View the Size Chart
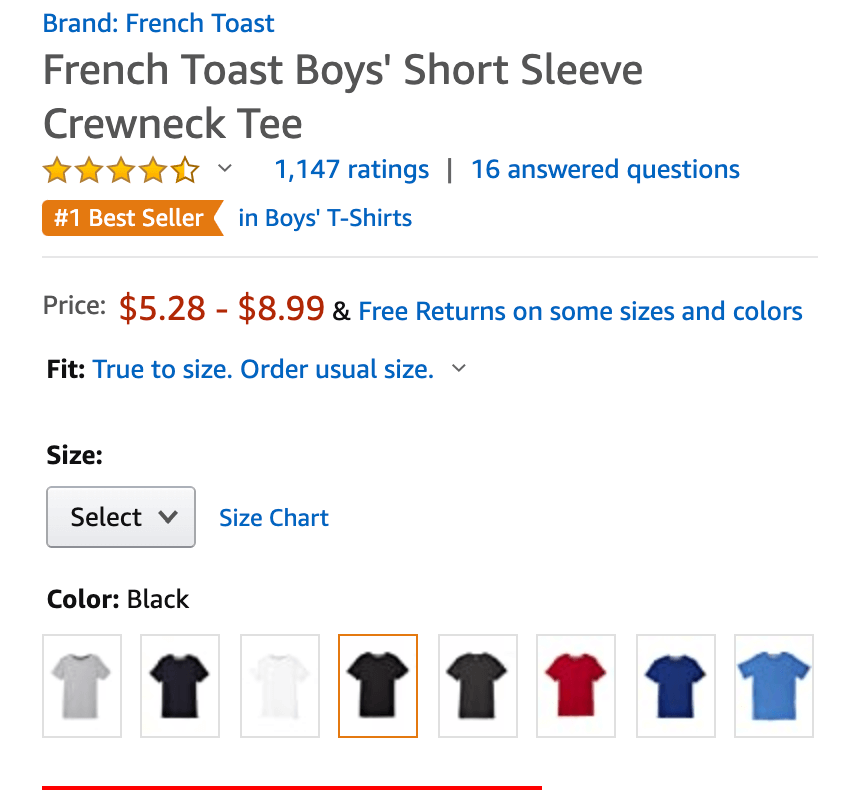The width and height of the screenshot is (860, 790). [x=273, y=517]
